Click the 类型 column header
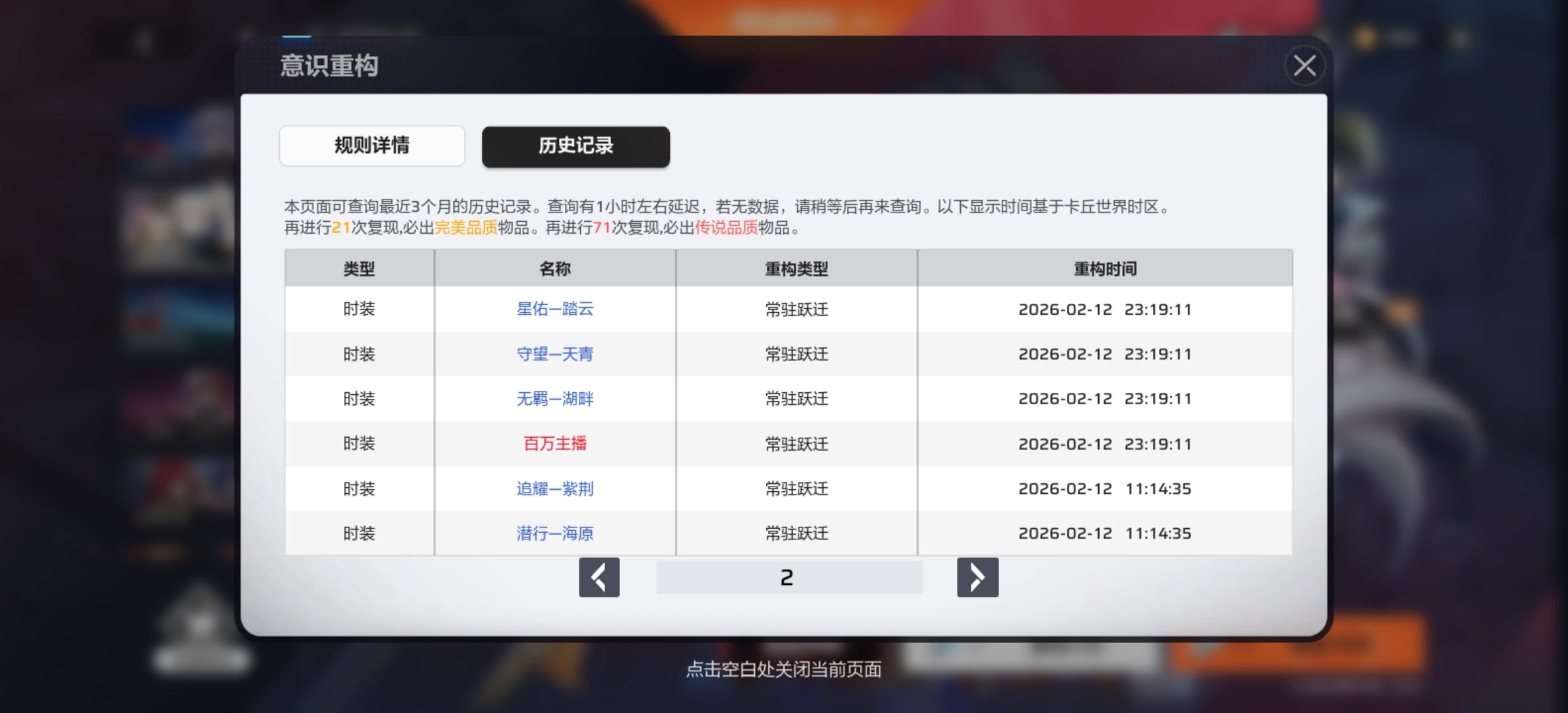1568x713 pixels. 359,269
